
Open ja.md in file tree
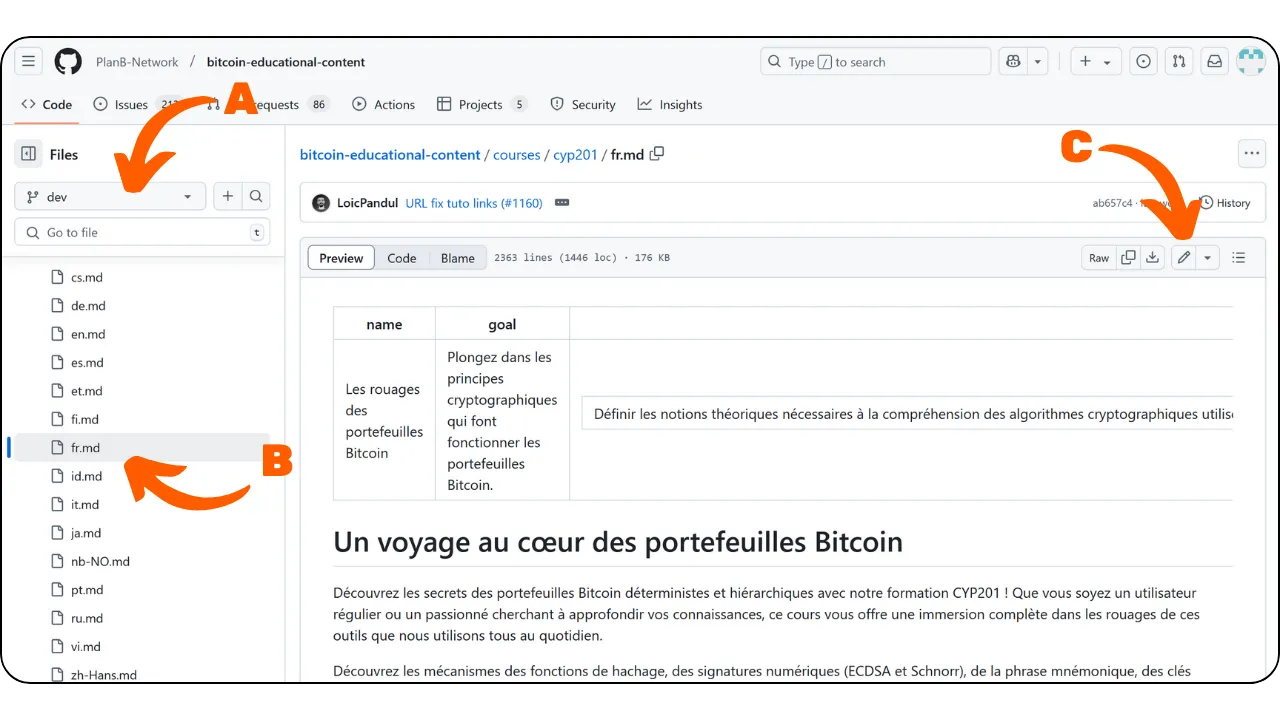pyautogui.click(x=86, y=533)
